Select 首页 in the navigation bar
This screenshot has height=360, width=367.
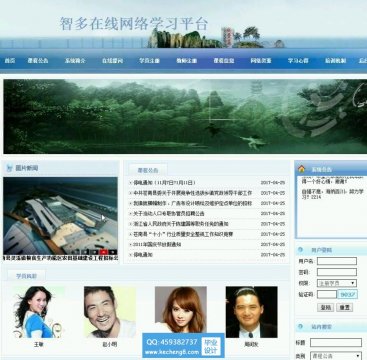(10, 61)
